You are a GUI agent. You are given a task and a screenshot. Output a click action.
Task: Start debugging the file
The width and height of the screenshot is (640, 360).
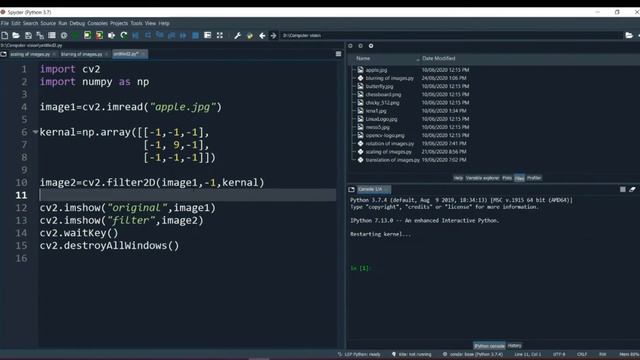136,36
